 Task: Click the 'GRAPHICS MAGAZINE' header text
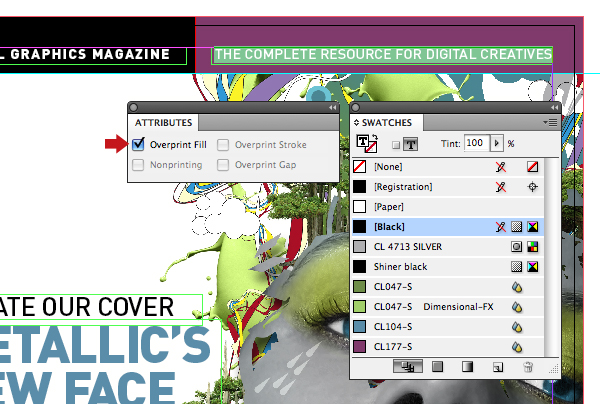click(x=90, y=54)
